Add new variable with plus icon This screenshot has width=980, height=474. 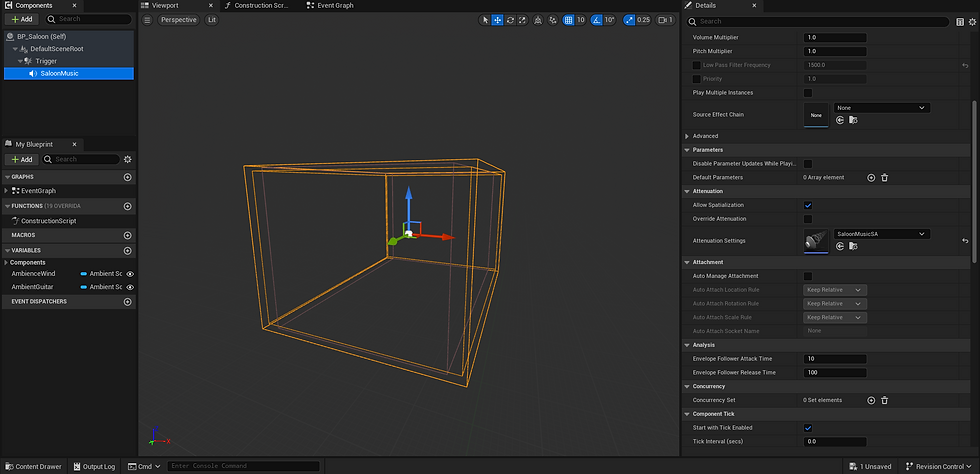pos(128,251)
